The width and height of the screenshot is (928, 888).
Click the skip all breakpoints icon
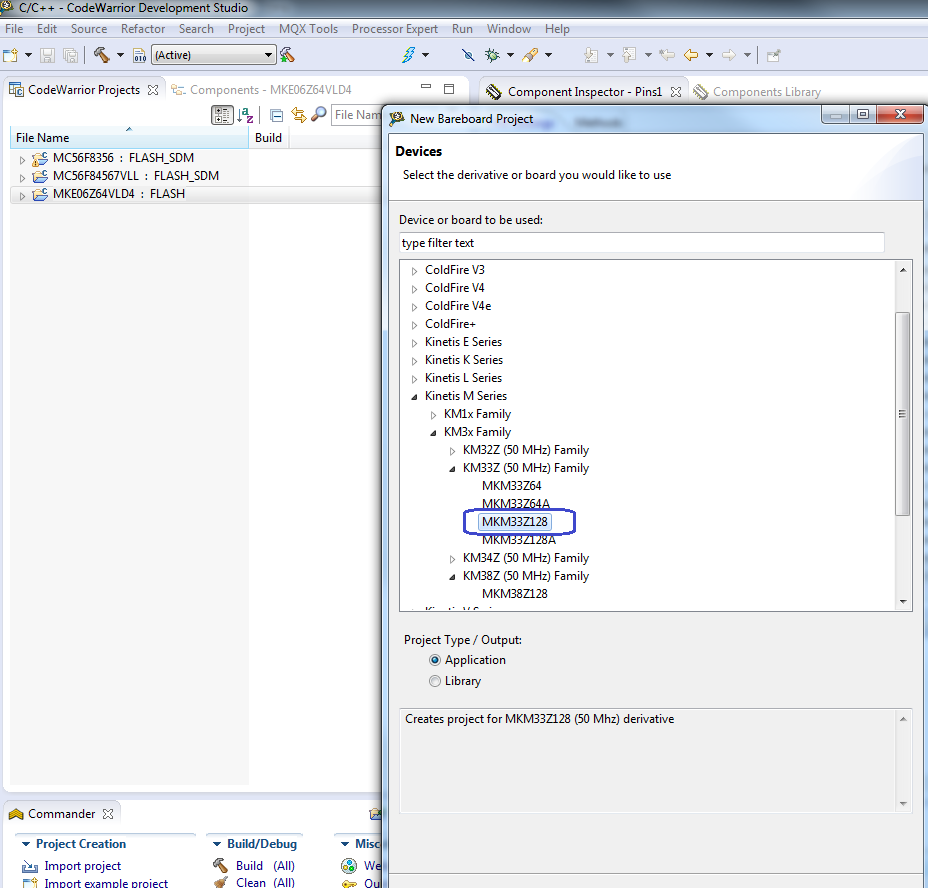click(x=468, y=55)
